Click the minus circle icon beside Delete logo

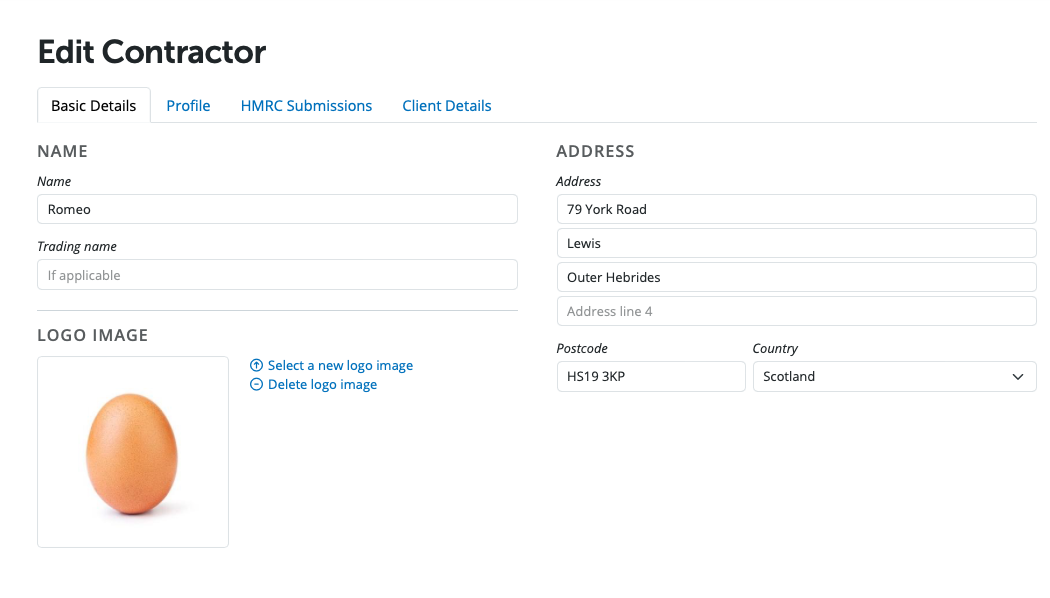(x=257, y=385)
